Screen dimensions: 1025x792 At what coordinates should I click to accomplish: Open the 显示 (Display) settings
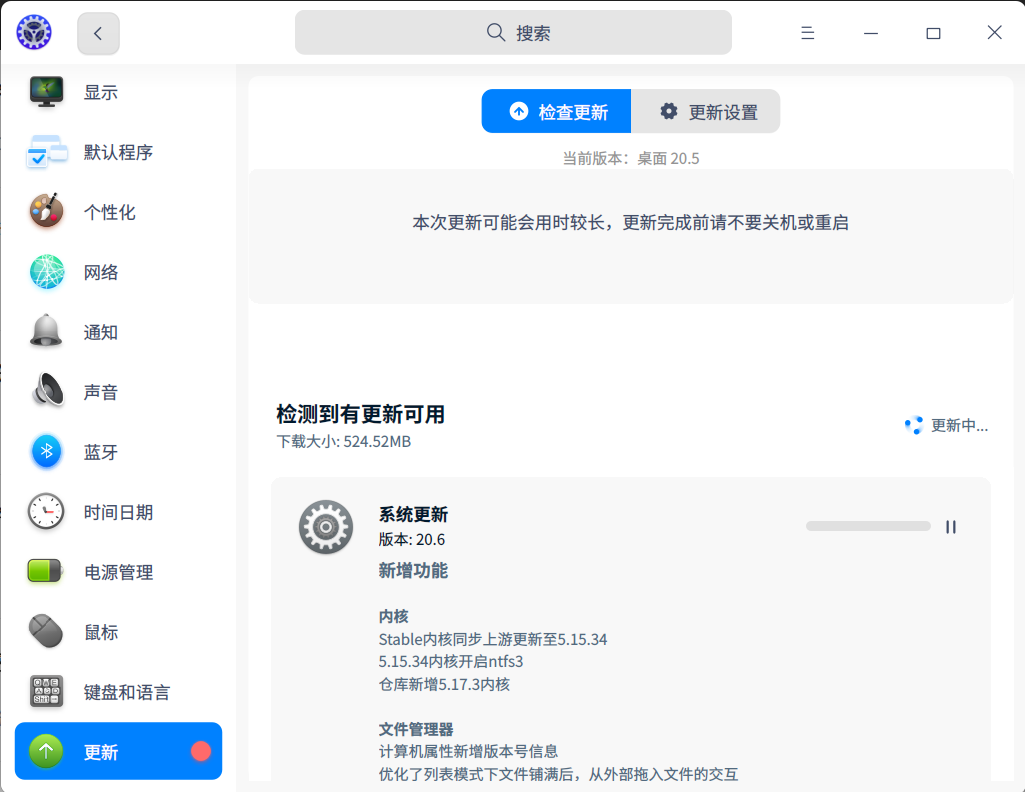(x=100, y=92)
